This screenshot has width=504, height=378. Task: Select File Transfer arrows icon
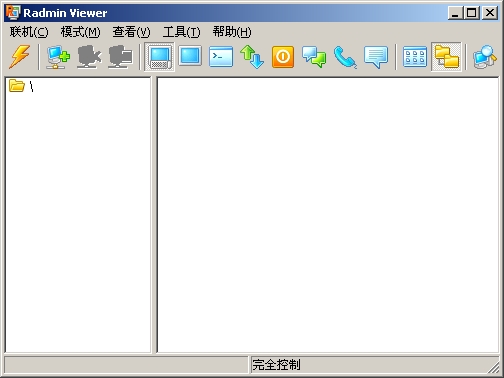(252, 56)
